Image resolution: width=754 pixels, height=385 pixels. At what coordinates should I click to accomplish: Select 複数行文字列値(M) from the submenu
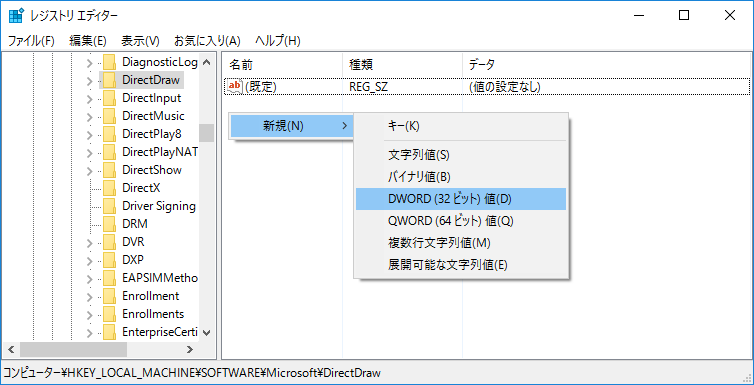coord(461,243)
